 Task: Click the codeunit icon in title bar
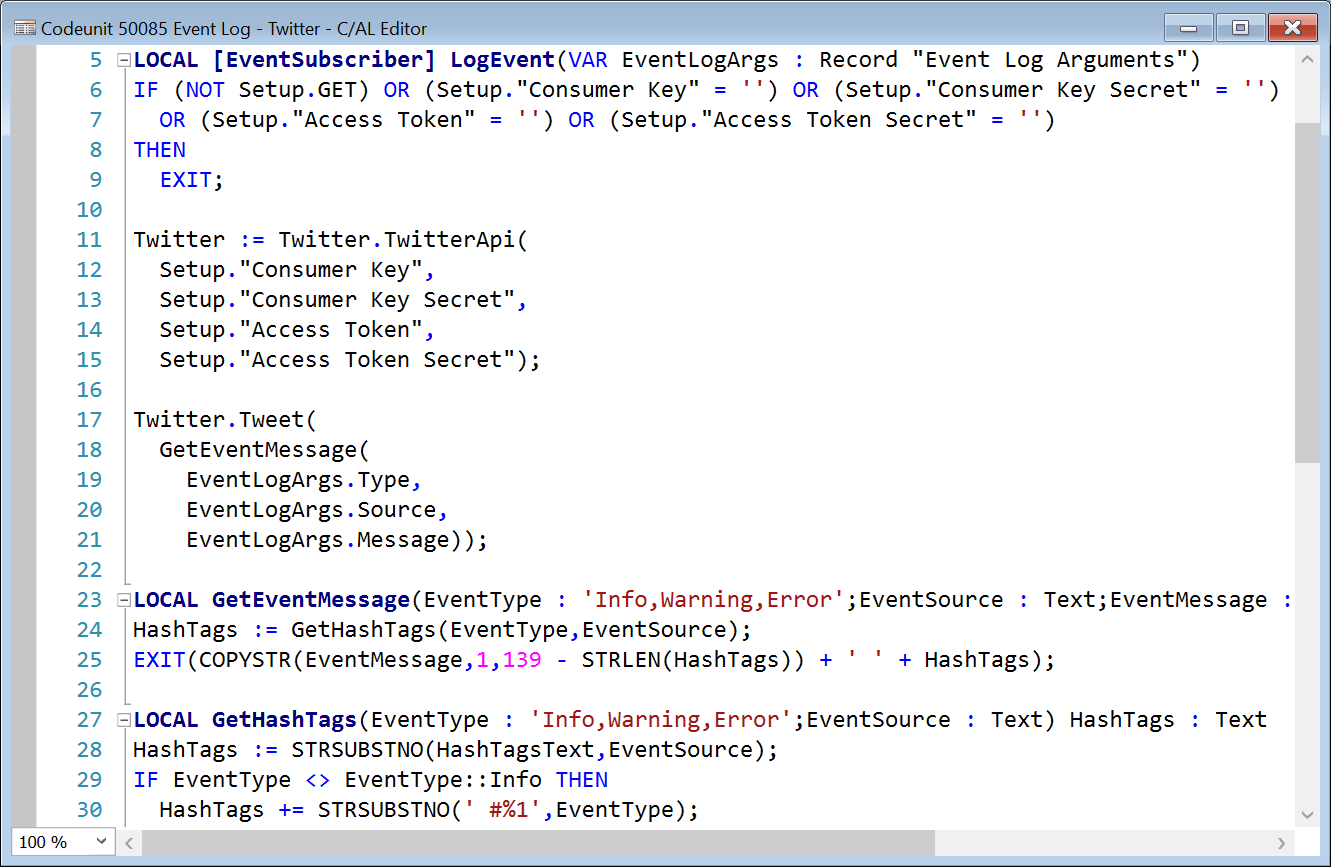pyautogui.click(x=25, y=29)
